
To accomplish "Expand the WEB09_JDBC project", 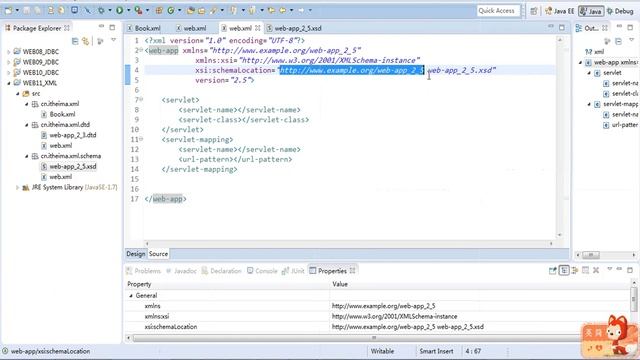I will coord(9,62).
